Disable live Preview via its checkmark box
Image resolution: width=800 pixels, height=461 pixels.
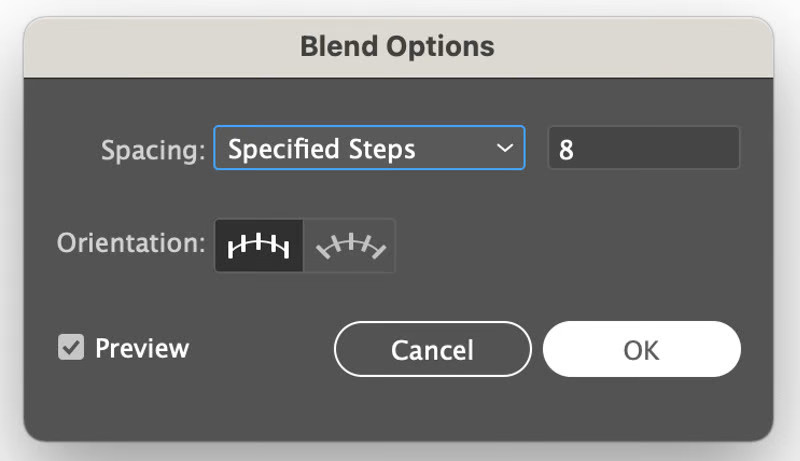point(71,348)
